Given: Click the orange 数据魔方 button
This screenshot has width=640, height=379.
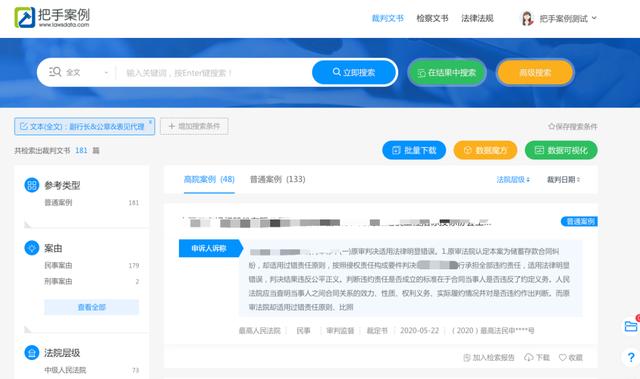Looking at the screenshot, I should pos(485,150).
